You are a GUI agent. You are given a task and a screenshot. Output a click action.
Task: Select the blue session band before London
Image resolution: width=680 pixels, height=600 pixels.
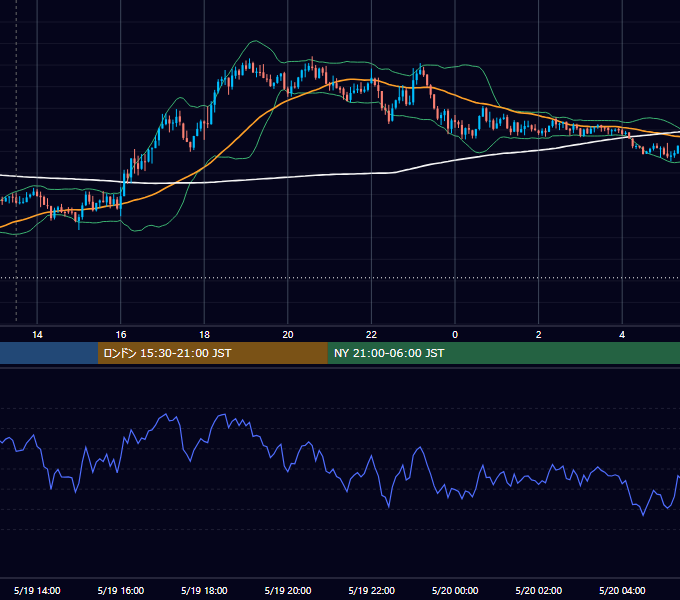click(x=49, y=353)
